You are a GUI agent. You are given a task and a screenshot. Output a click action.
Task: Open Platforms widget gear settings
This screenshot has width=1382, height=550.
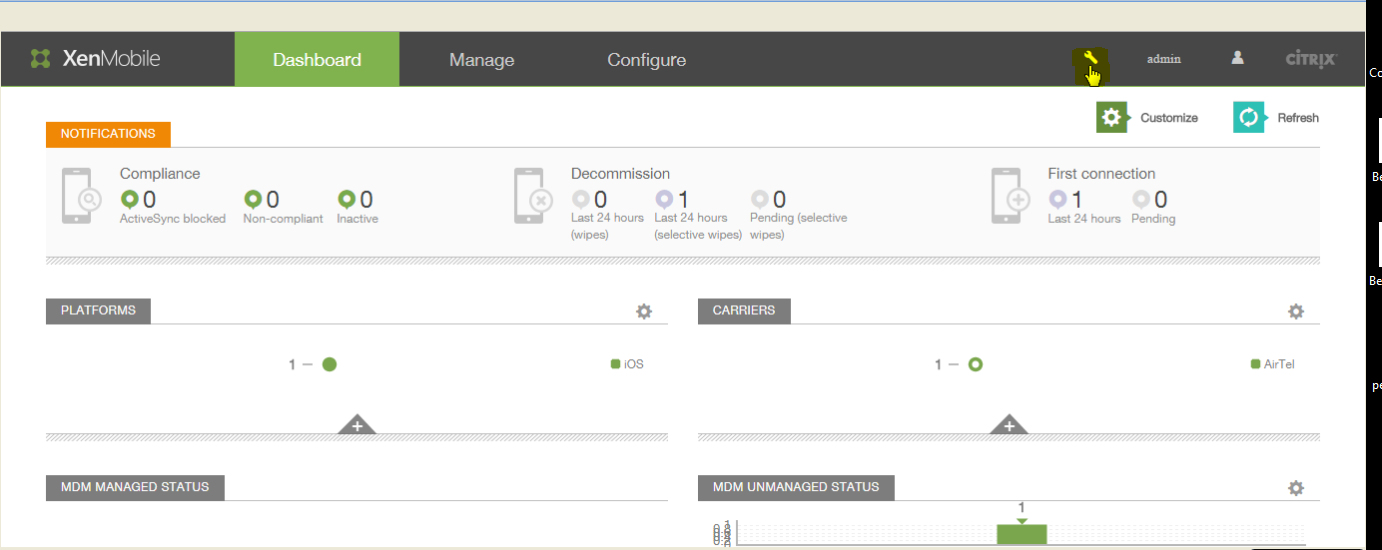coord(644,312)
